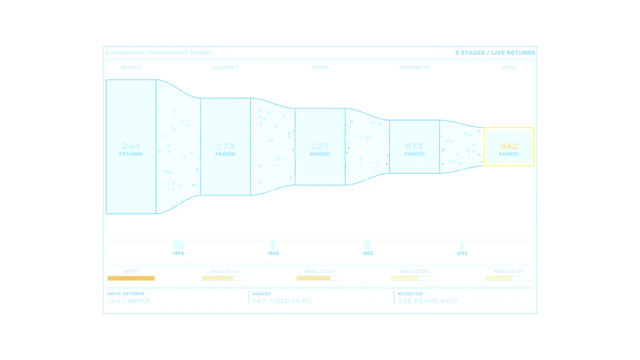Click the 'REJECTED' footer heading
The width and height of the screenshot is (640, 360).
tap(410, 294)
